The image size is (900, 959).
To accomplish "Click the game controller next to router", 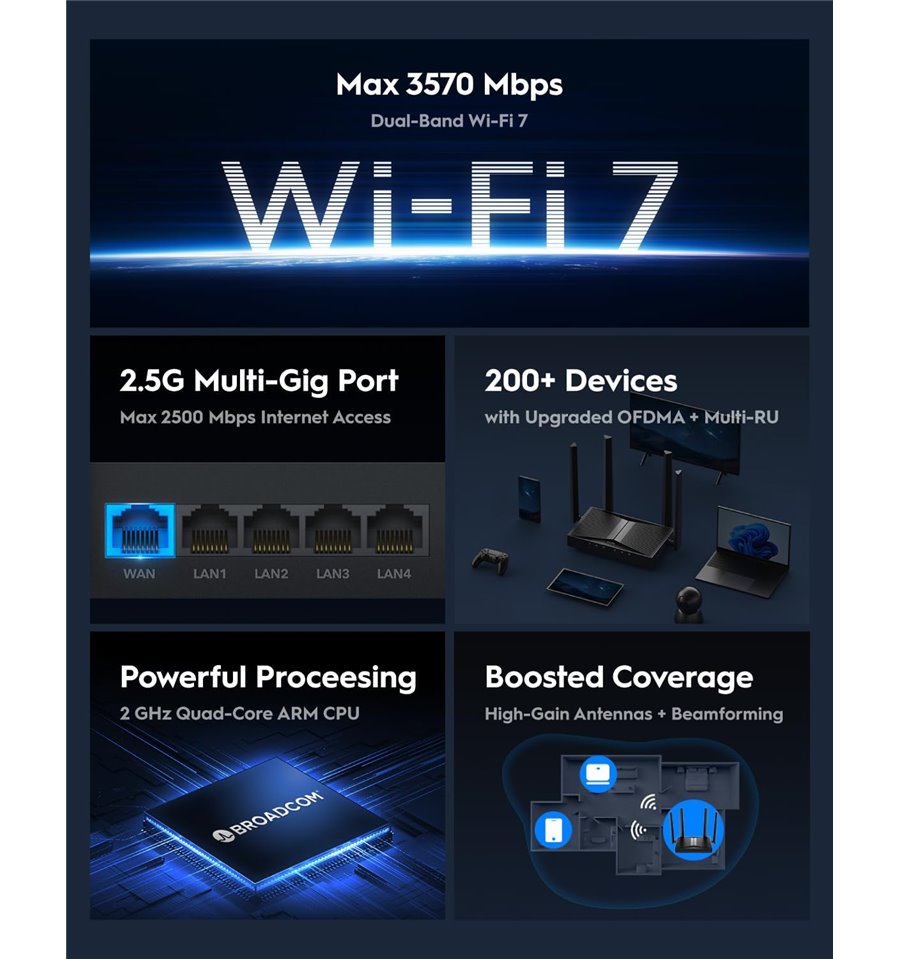I will click(491, 561).
